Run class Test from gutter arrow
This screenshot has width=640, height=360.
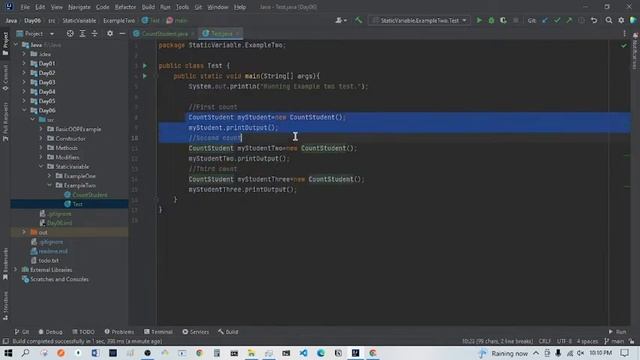point(144,65)
